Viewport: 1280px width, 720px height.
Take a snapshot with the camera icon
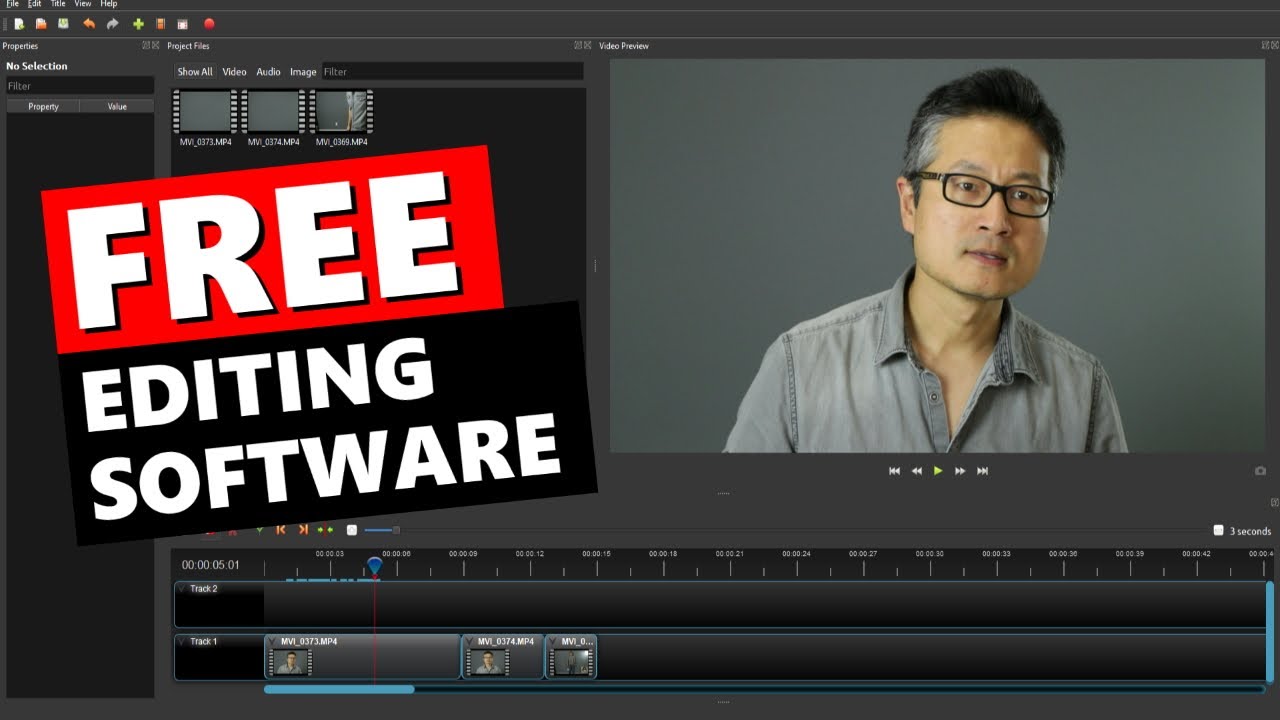(x=1260, y=471)
